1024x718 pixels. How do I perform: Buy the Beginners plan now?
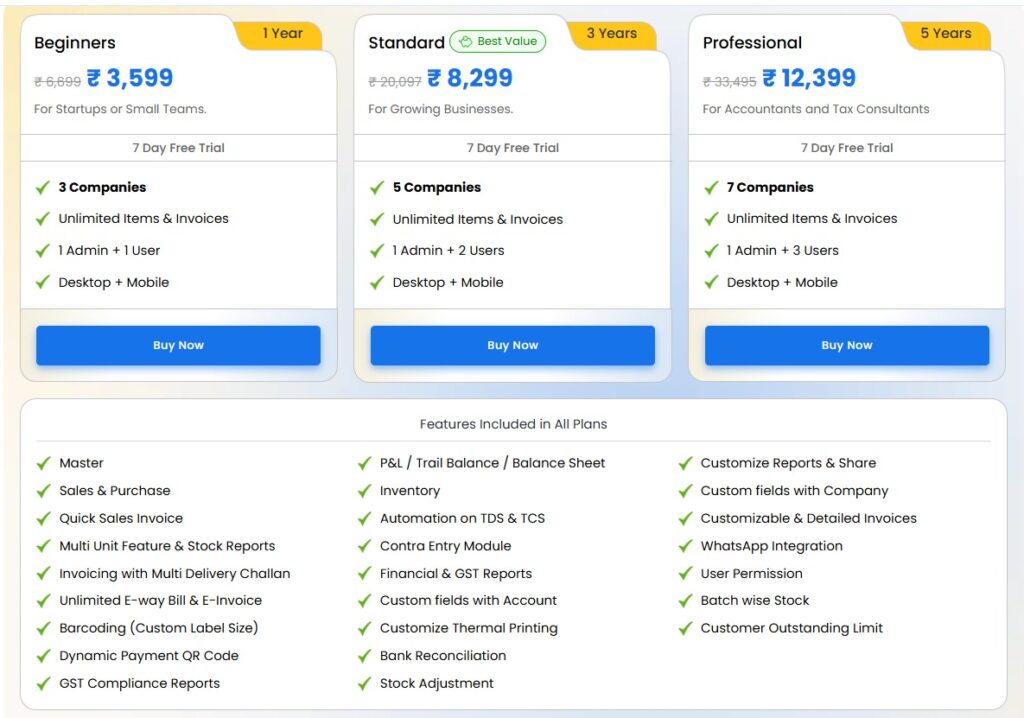tap(178, 345)
